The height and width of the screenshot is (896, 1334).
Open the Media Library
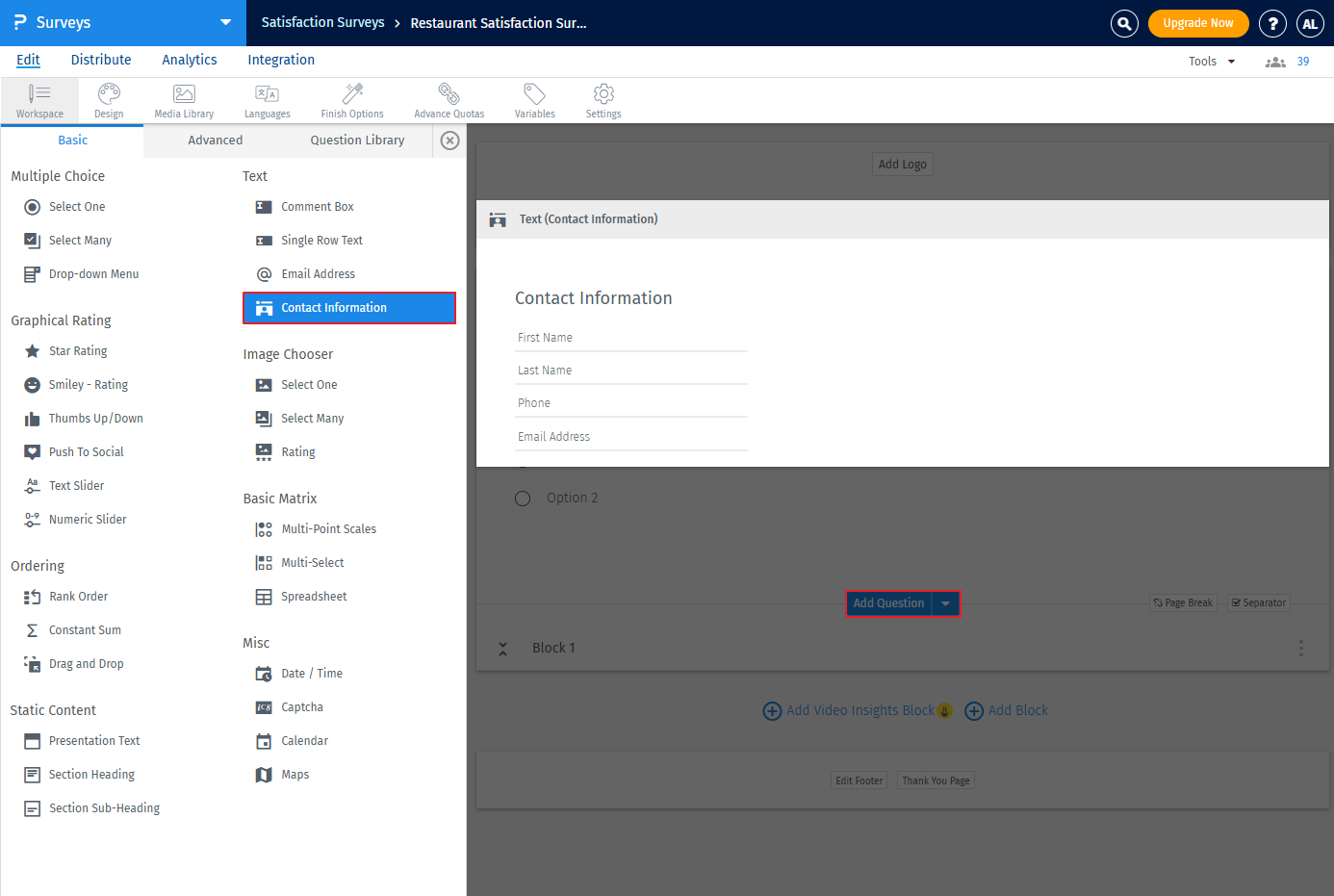point(184,100)
